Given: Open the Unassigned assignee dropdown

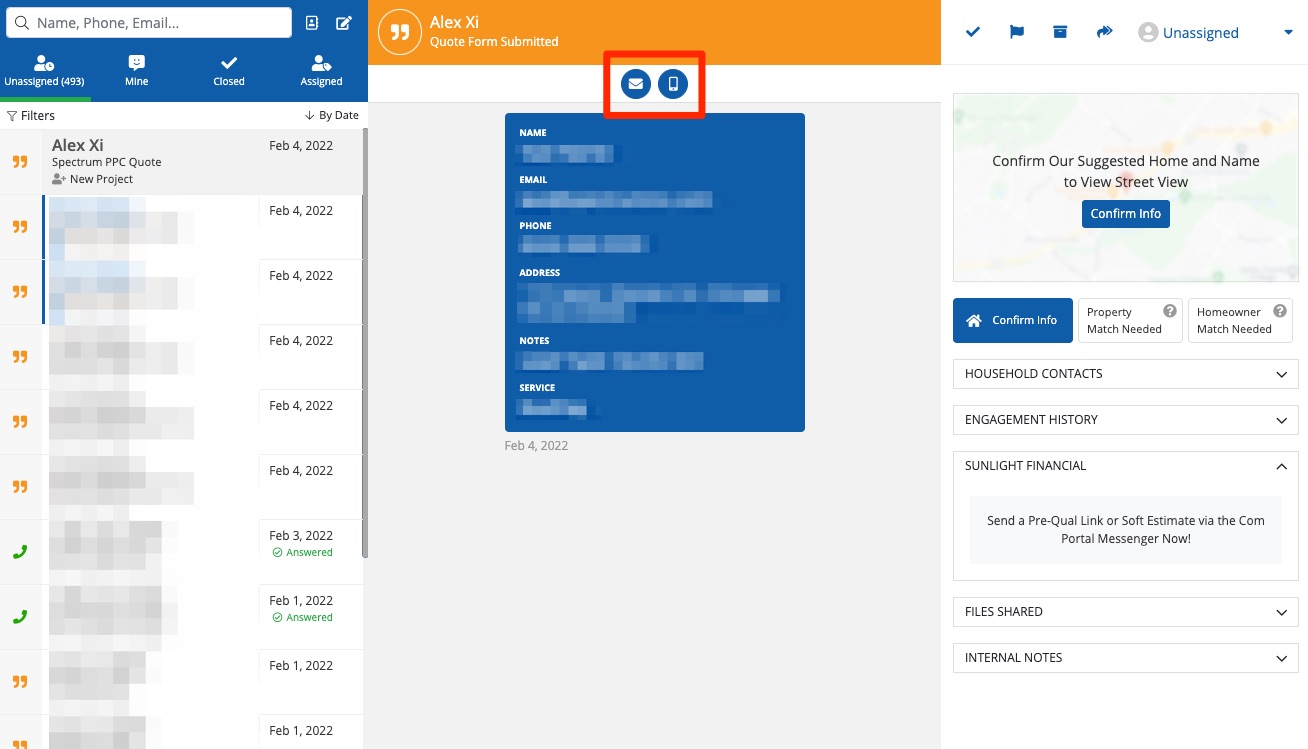Looking at the screenshot, I should 1215,33.
